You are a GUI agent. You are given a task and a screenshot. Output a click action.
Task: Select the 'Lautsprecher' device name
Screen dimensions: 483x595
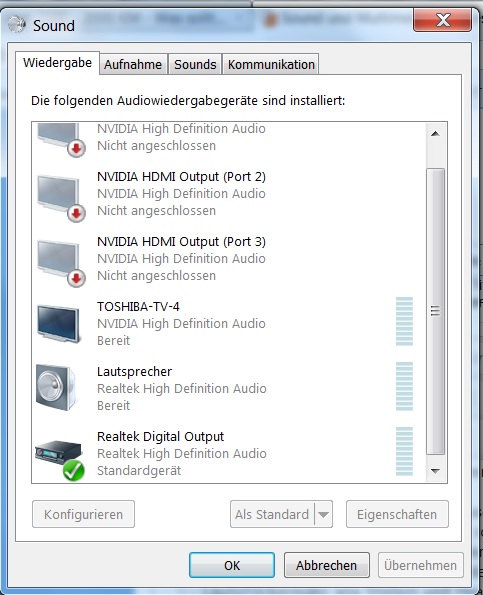click(134, 371)
